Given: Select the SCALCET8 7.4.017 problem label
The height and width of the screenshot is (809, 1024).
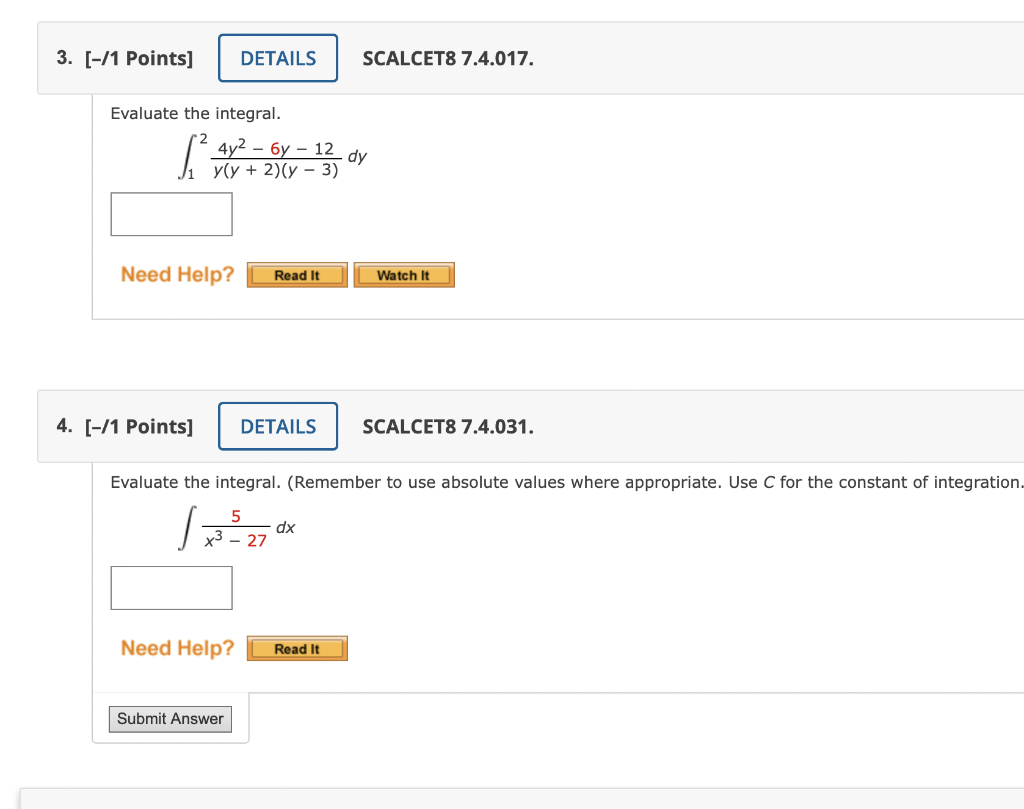Looking at the screenshot, I should [x=448, y=58].
